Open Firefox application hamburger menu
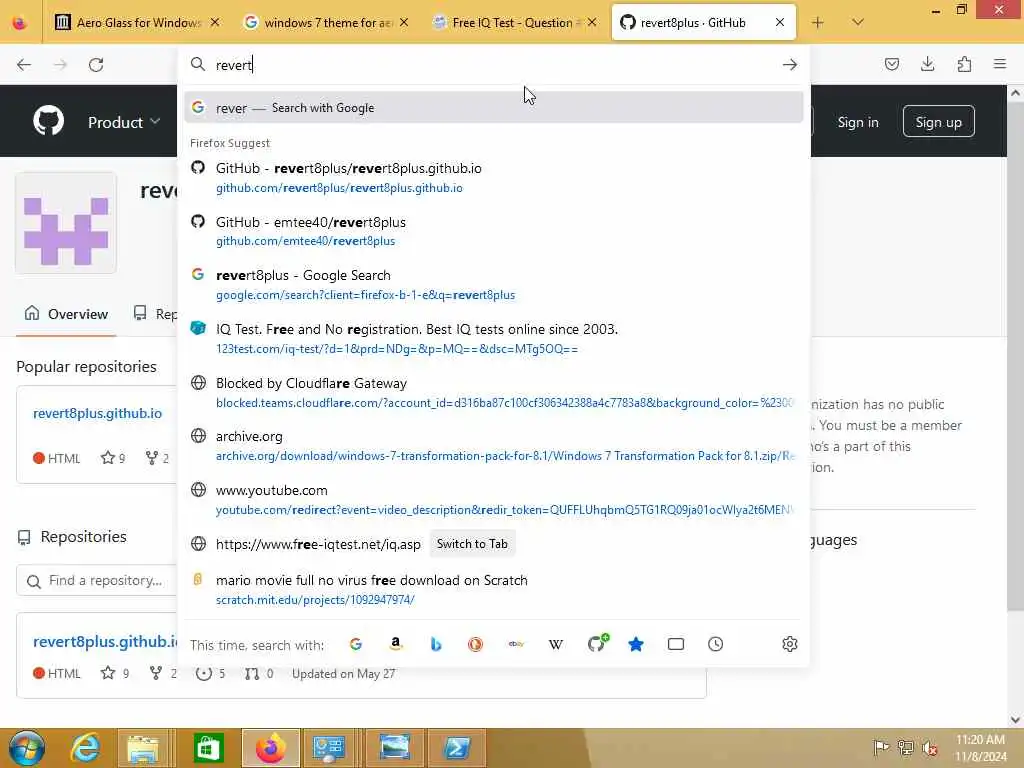The height and width of the screenshot is (768, 1024). pyautogui.click(x=1000, y=64)
